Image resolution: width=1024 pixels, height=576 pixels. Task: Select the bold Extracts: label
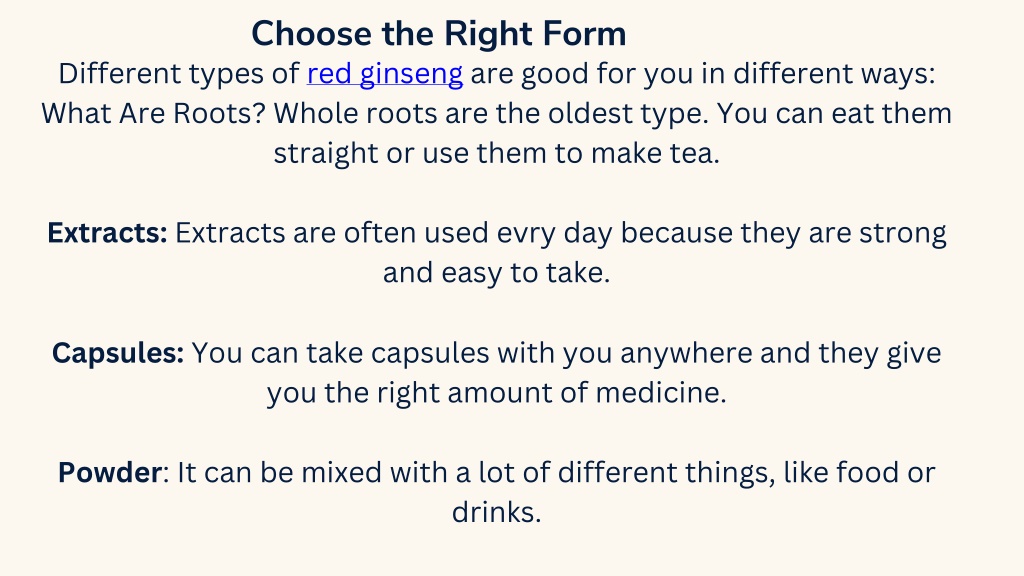[x=107, y=232]
